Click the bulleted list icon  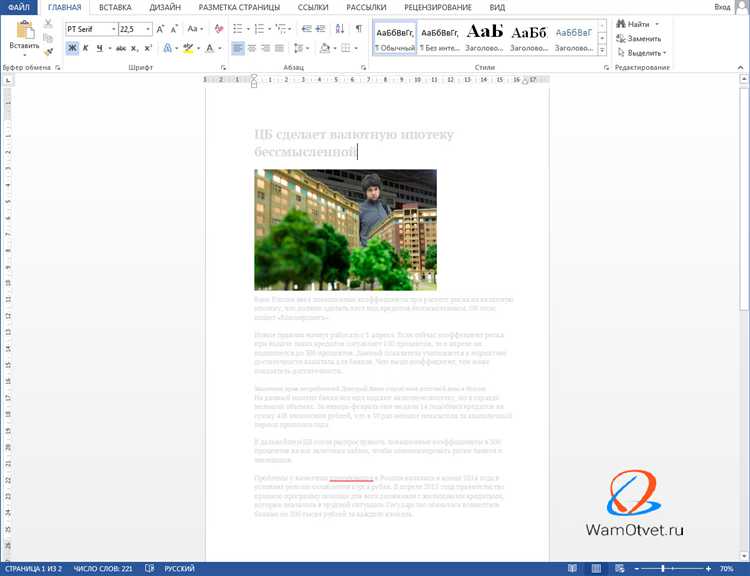[237, 29]
